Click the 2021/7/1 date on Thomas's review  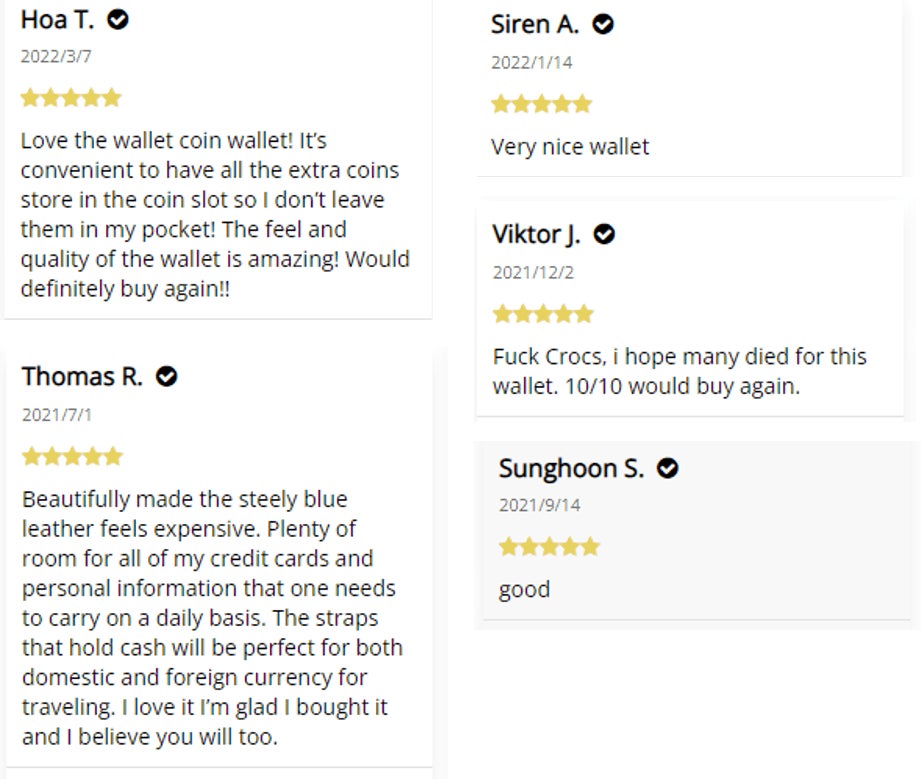point(57,414)
